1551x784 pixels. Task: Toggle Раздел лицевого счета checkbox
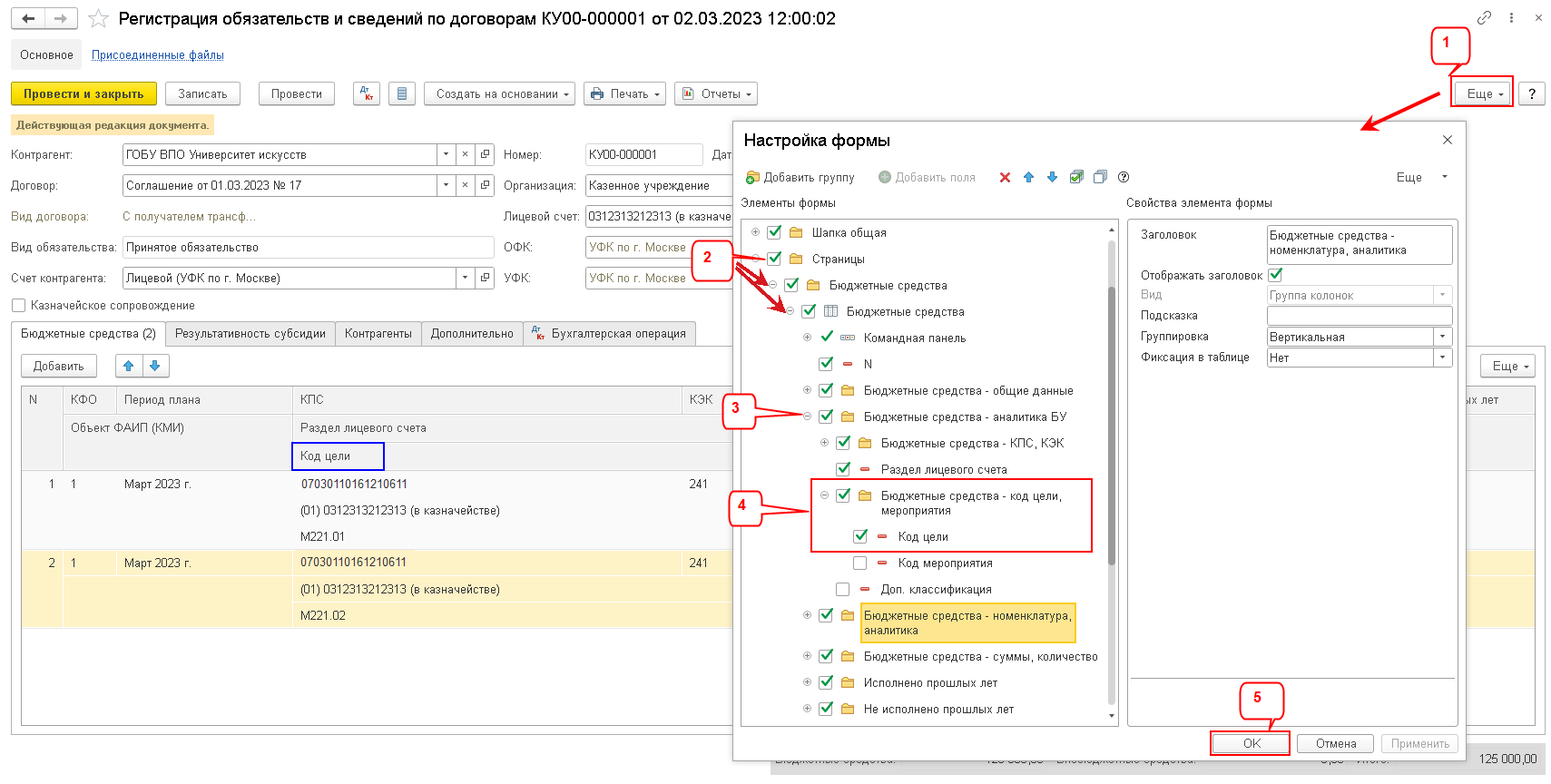(843, 469)
